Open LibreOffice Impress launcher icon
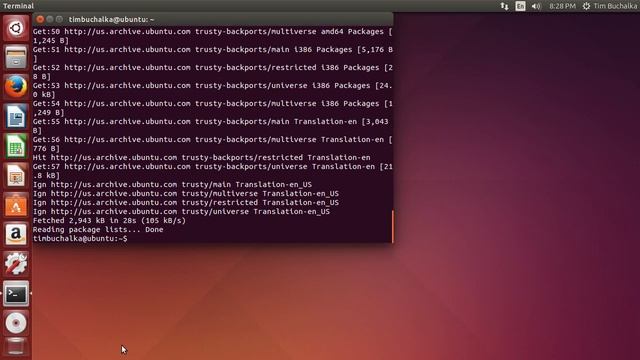The height and width of the screenshot is (360, 640). [x=16, y=176]
